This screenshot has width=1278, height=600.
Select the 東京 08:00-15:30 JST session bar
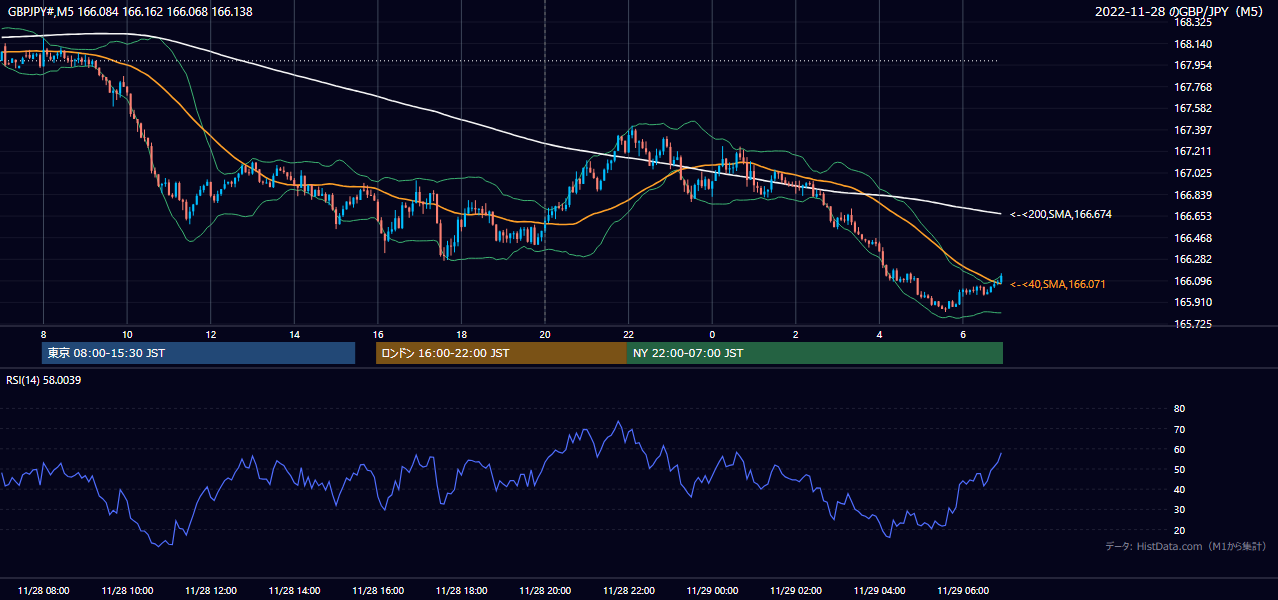point(199,353)
